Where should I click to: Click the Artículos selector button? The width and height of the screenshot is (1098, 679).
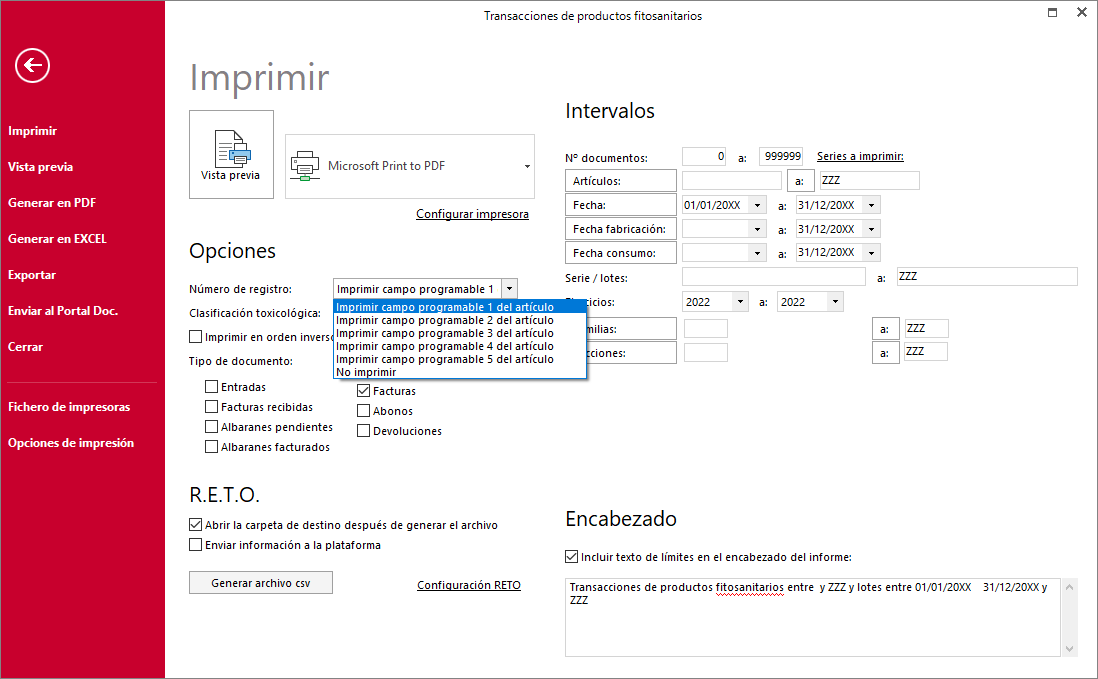pos(620,181)
